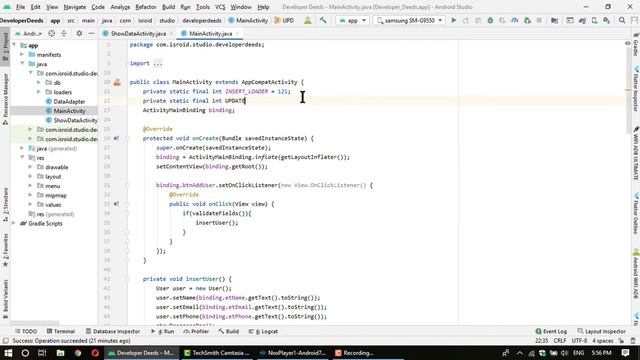Open the samsung SM-G9350 device dropdown
The height and width of the screenshot is (360, 640).
(x=409, y=20)
